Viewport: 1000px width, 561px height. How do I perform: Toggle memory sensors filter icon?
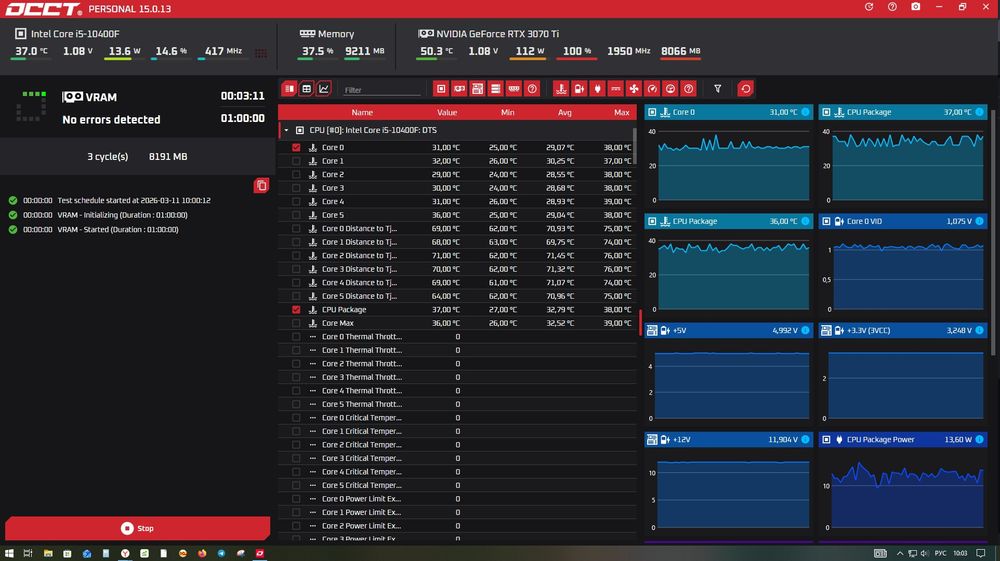point(513,89)
